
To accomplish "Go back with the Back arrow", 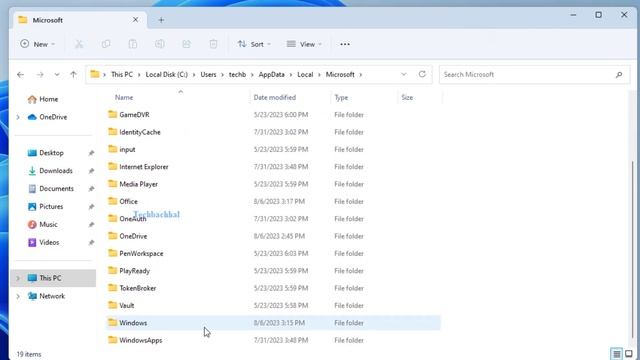I will click(x=20, y=75).
